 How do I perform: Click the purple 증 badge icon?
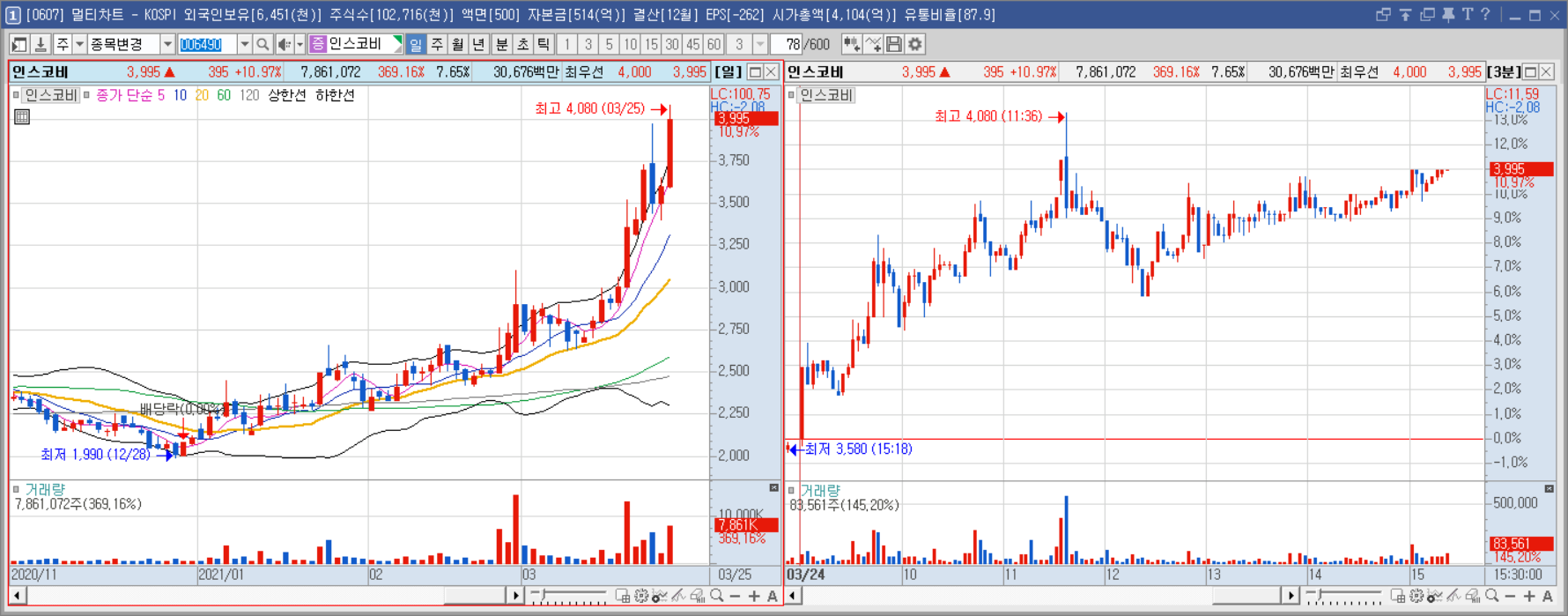[318, 44]
